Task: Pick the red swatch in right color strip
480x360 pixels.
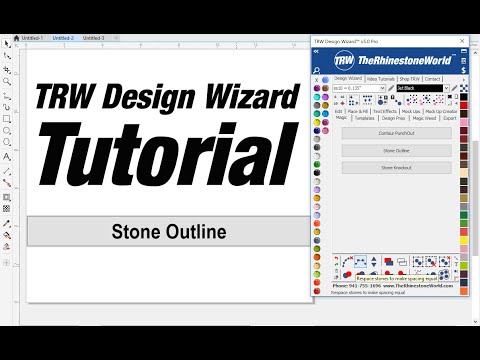Action: (464, 106)
